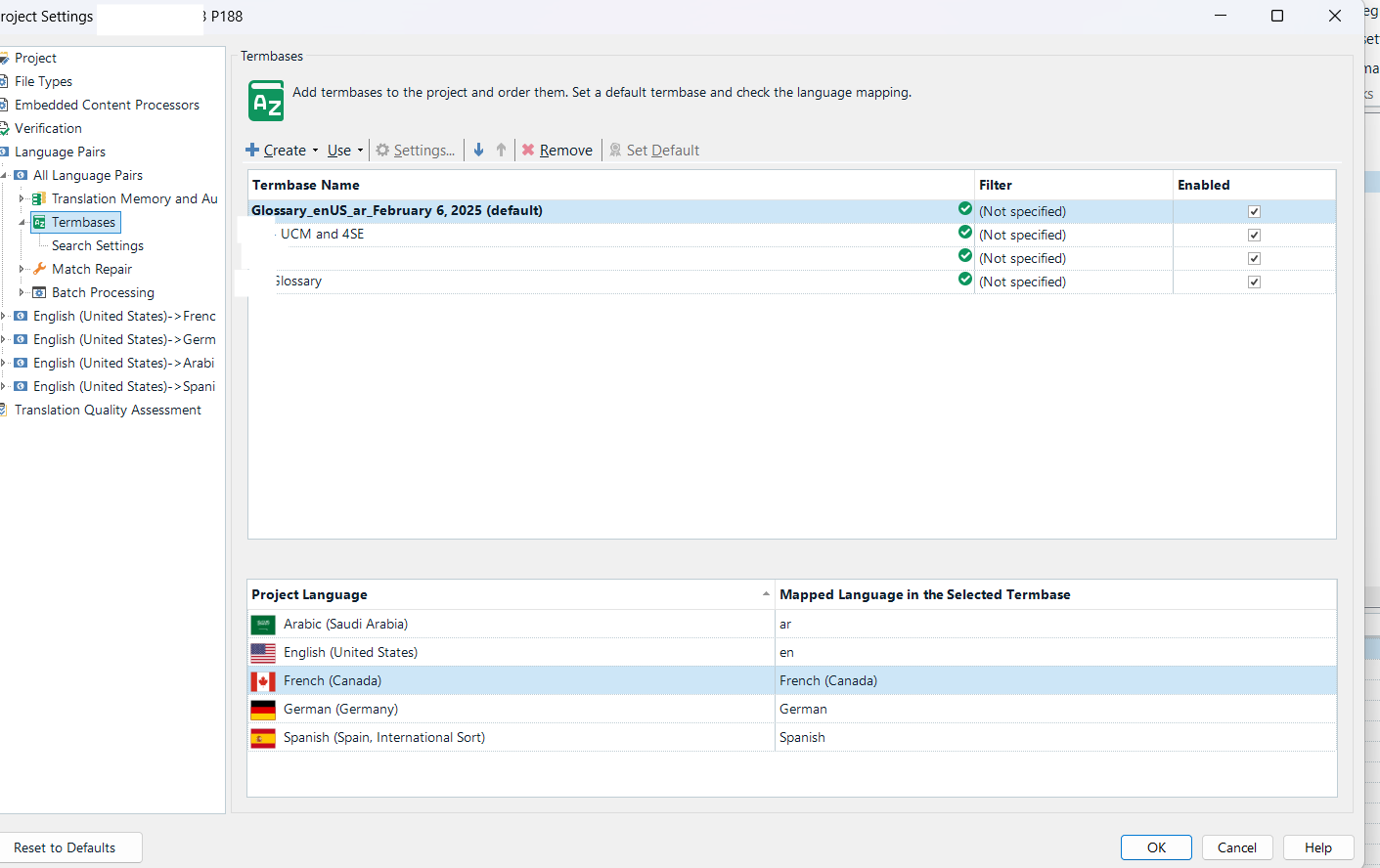Screen dimensions: 1380x868
Task: Expand the Batch Processing node
Action: click(x=22, y=292)
